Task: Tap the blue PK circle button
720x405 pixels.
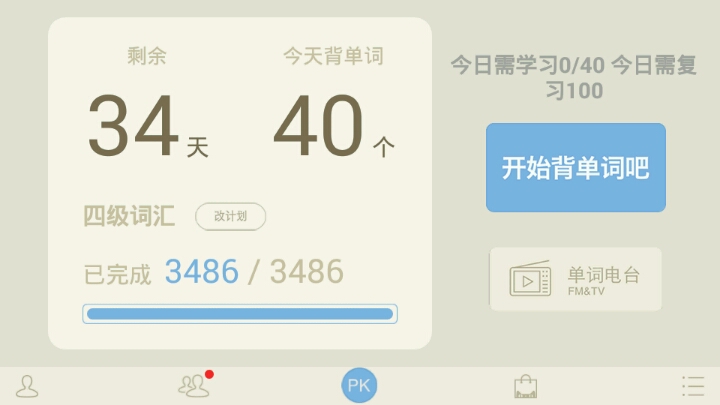Action: [x=359, y=385]
